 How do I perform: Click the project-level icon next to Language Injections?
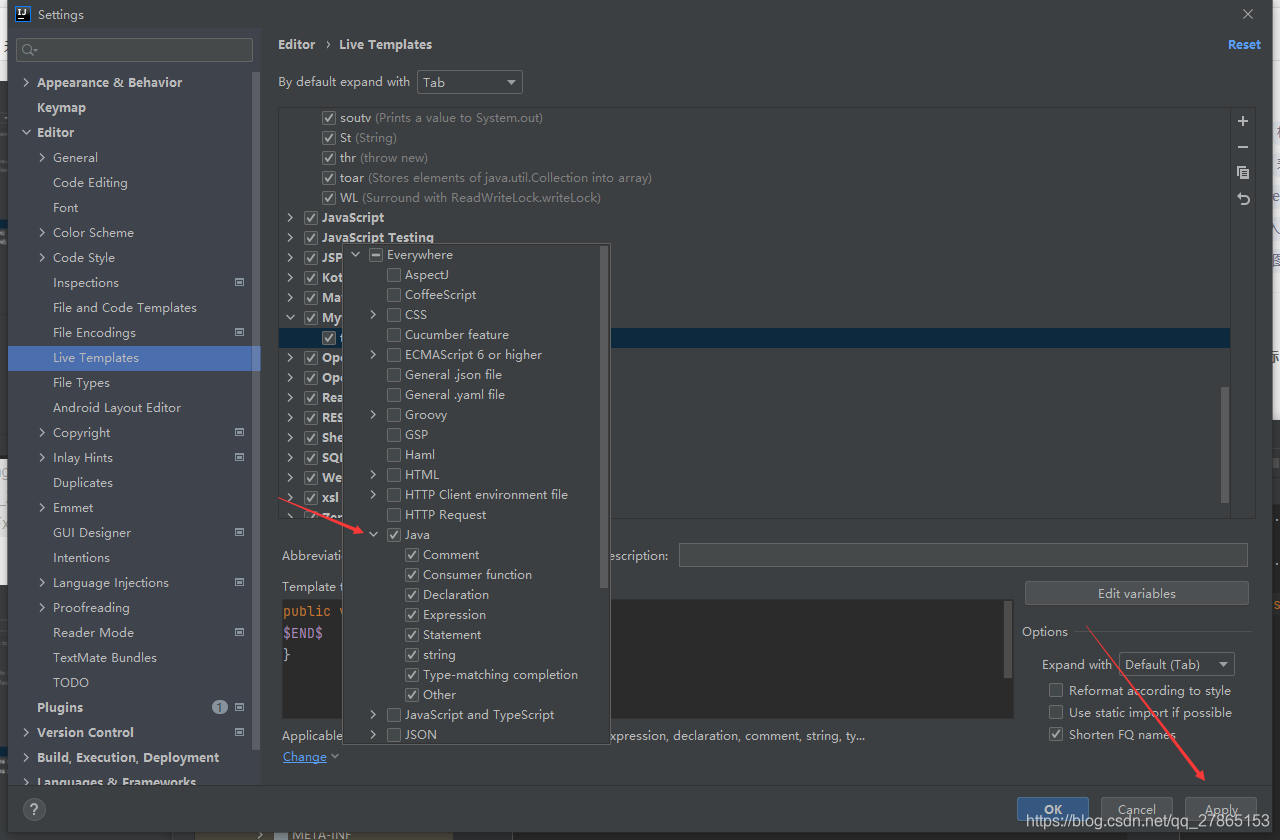(239, 583)
